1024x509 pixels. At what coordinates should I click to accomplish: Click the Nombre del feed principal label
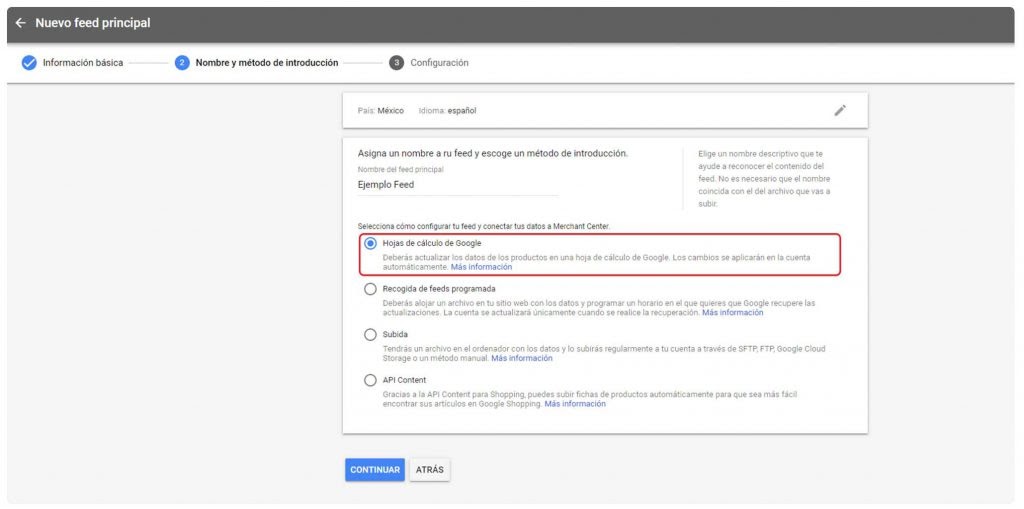click(x=400, y=170)
